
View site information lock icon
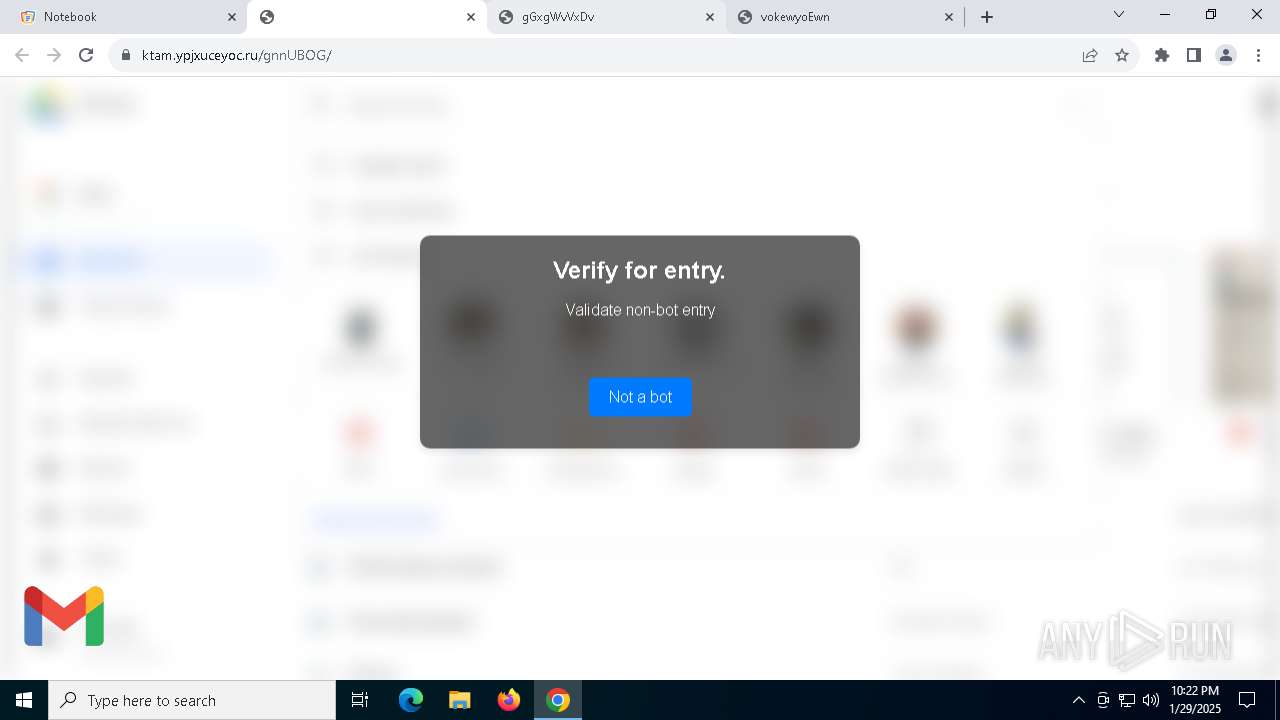tap(126, 55)
